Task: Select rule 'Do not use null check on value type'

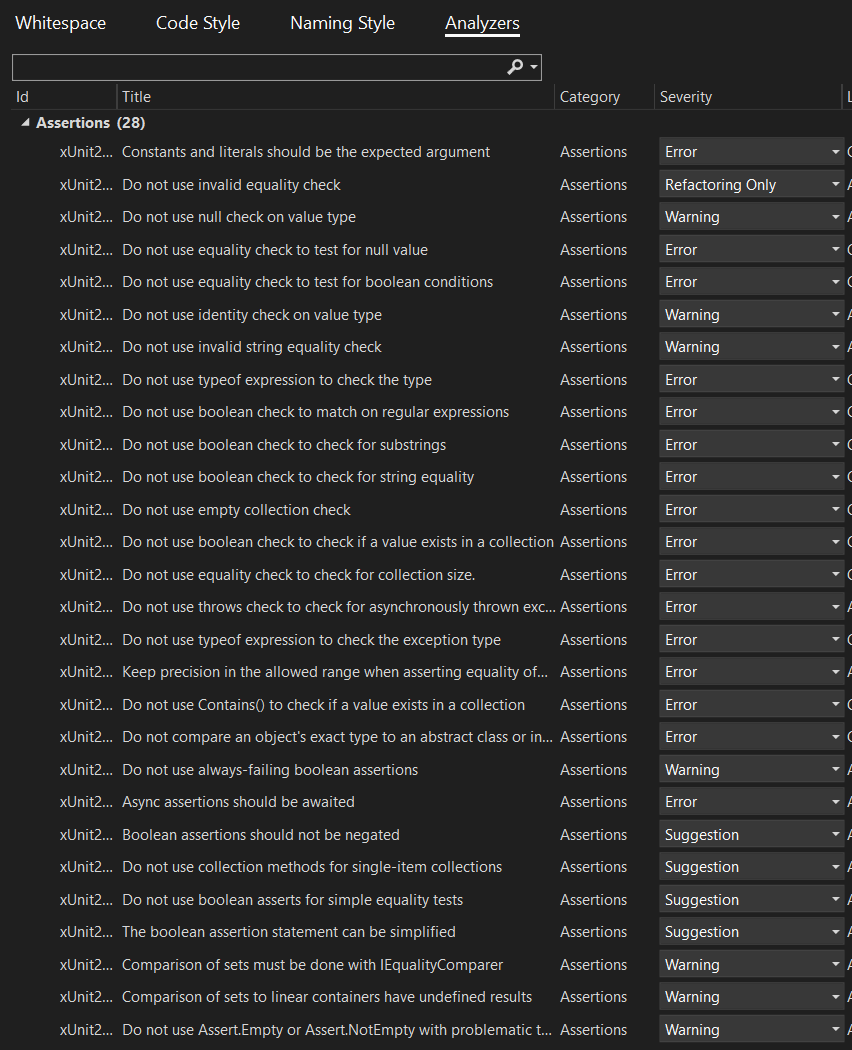Action: click(x=238, y=217)
